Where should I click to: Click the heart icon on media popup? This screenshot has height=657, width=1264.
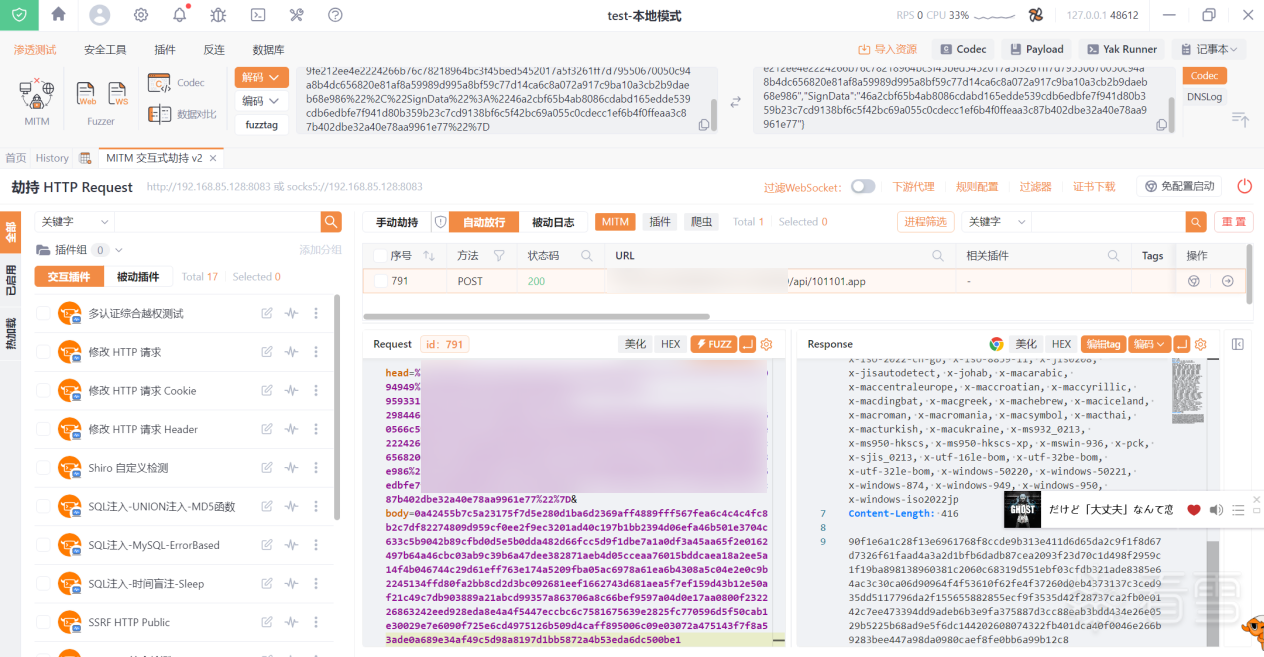pyautogui.click(x=1193, y=510)
